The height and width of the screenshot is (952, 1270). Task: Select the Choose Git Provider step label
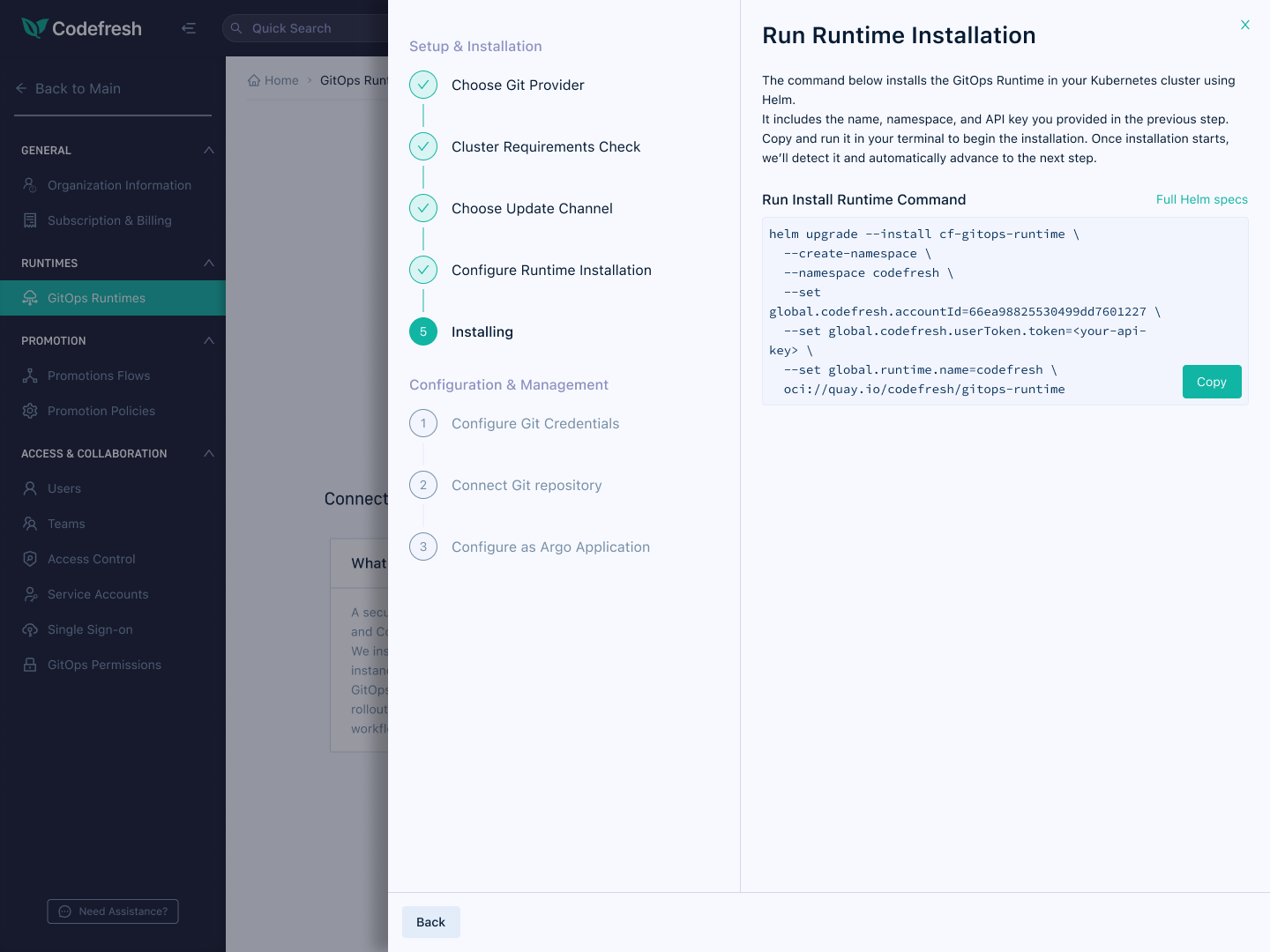click(518, 85)
